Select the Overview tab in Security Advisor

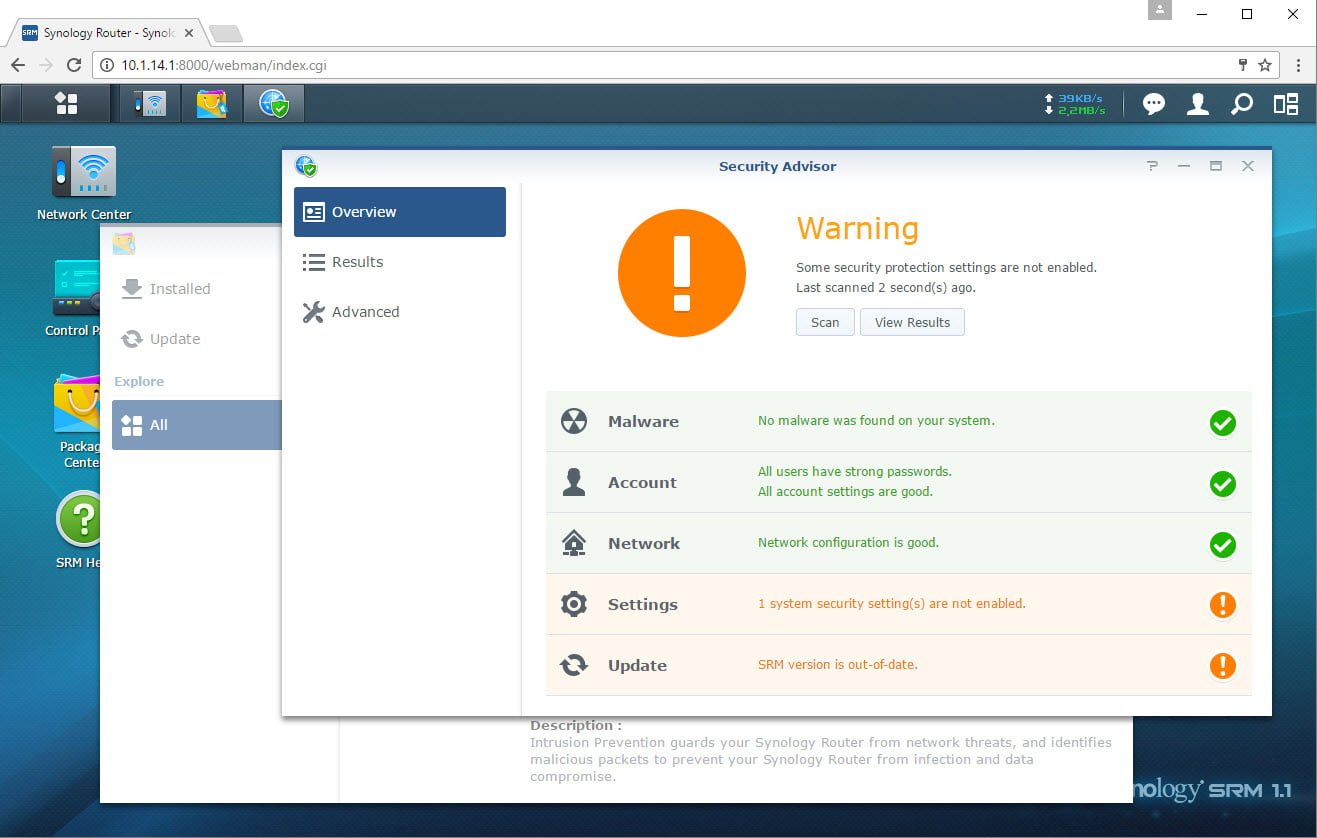(400, 212)
